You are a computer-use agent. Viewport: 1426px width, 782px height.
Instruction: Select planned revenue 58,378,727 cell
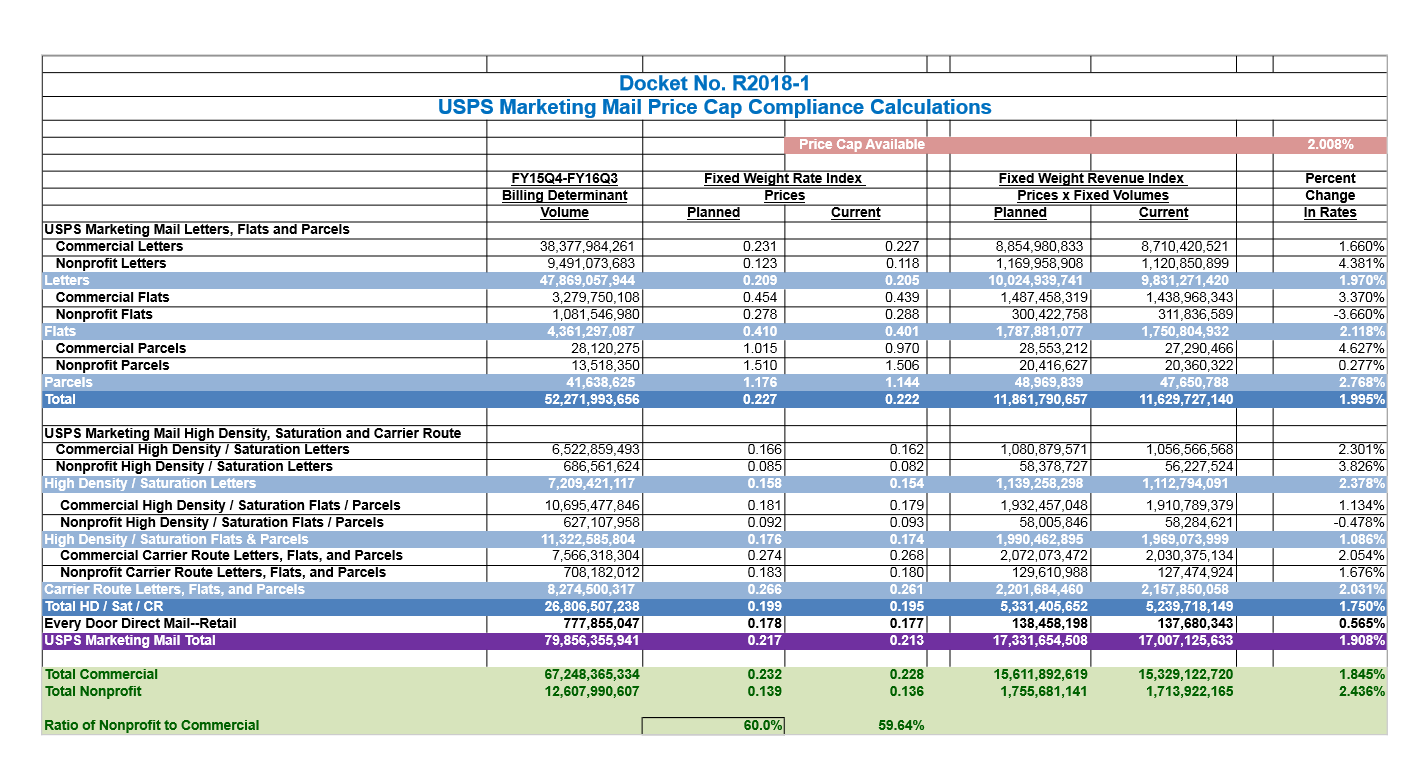(1053, 467)
